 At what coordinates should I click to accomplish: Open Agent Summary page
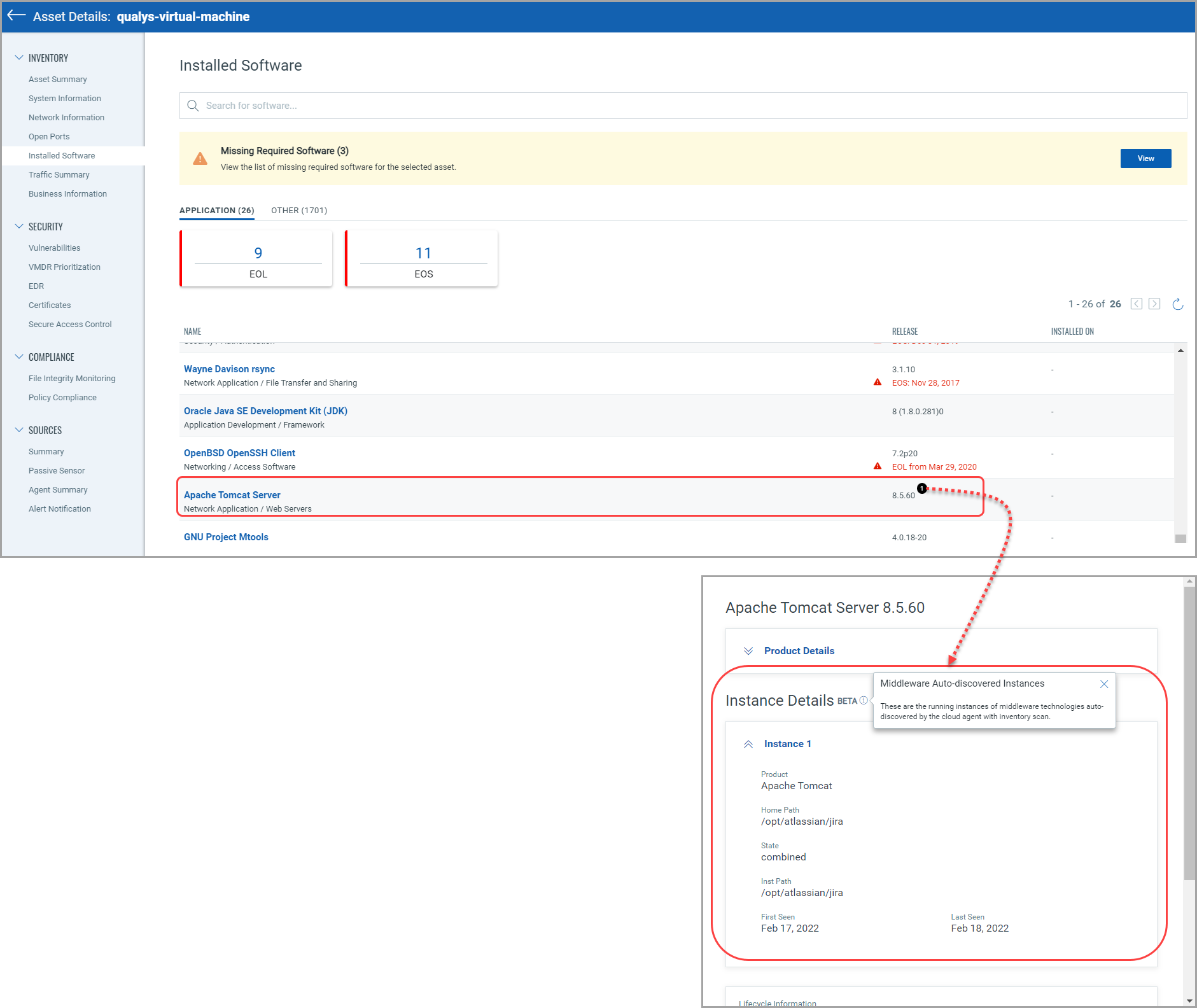click(x=58, y=490)
